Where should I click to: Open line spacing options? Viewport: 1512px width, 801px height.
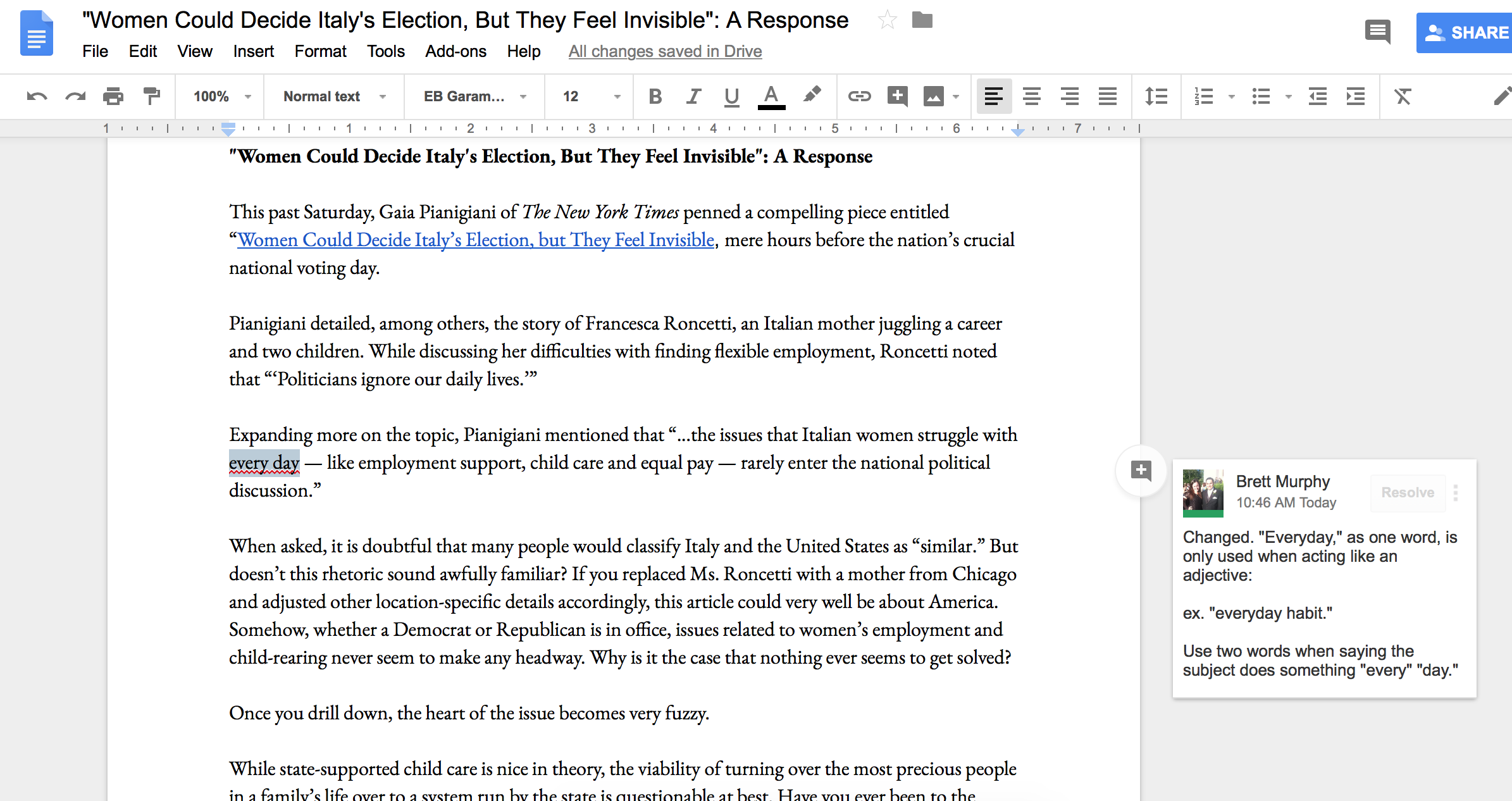click(1156, 96)
